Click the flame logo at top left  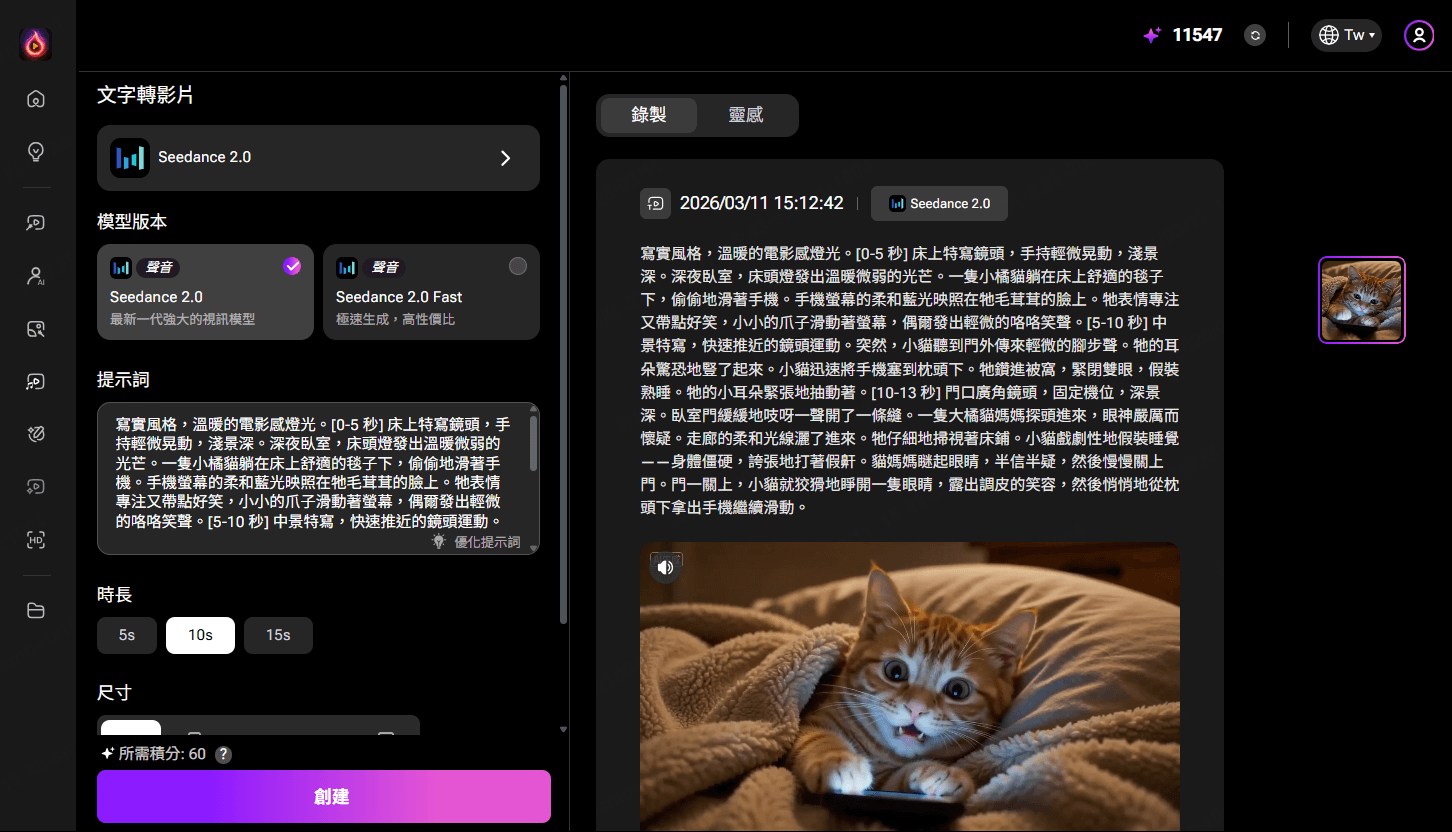coord(35,42)
